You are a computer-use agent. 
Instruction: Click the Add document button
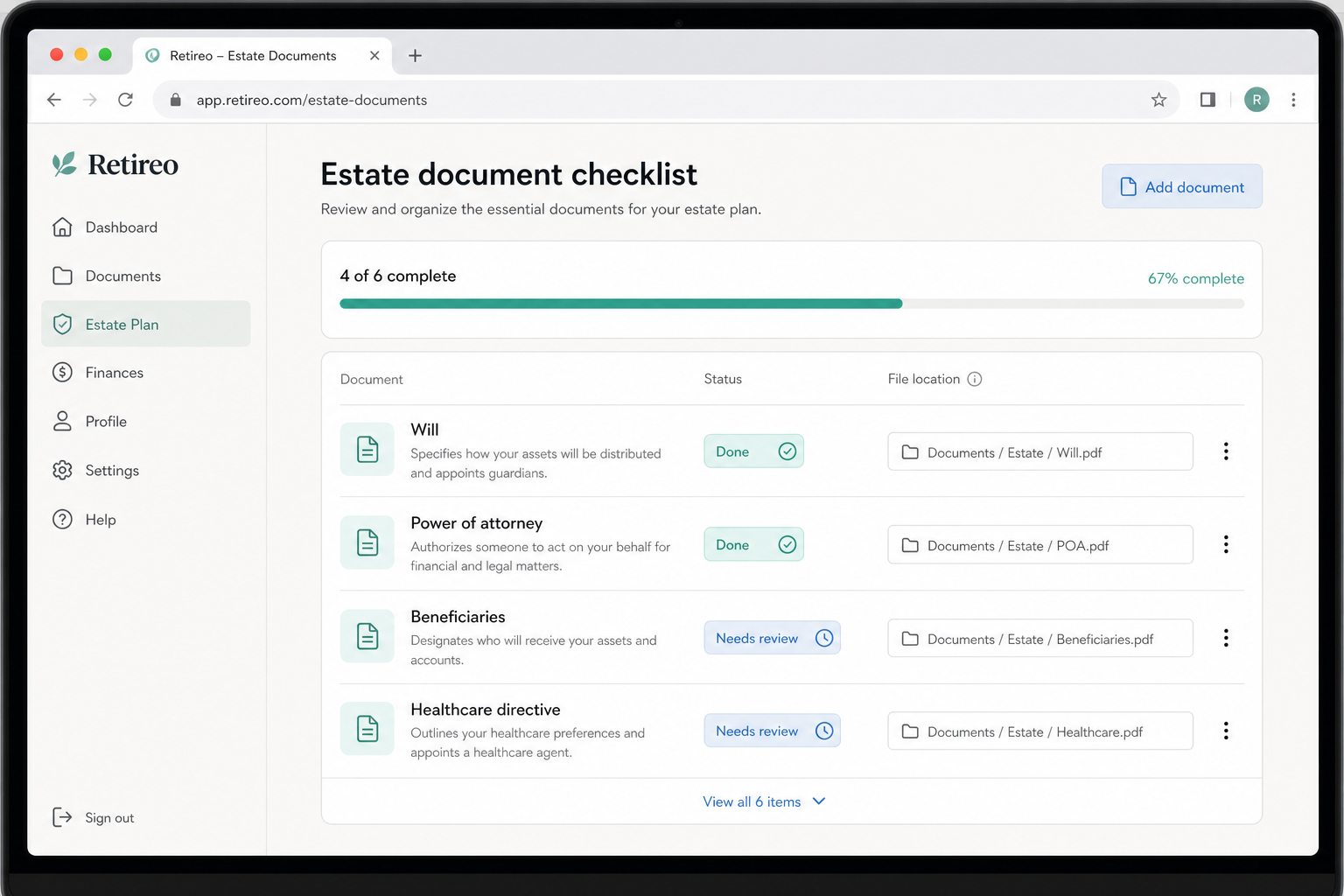point(1182,186)
